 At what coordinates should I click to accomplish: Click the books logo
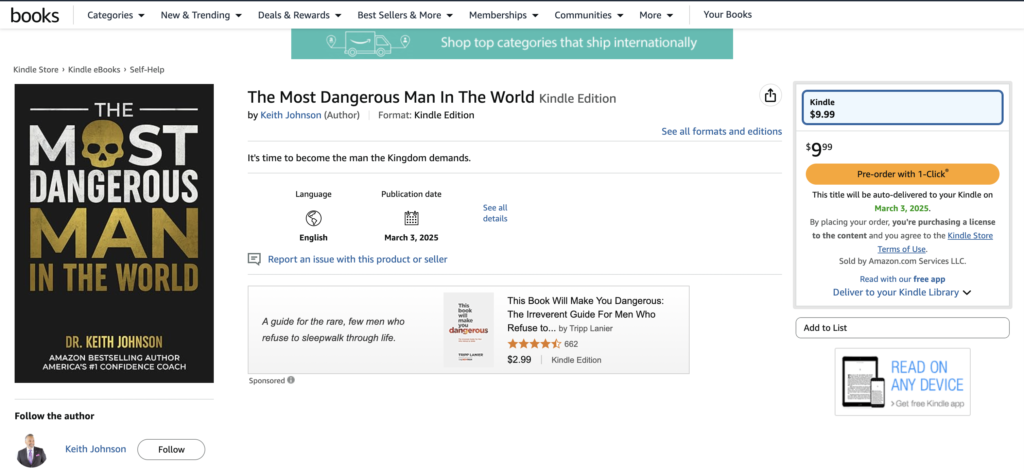(35, 15)
